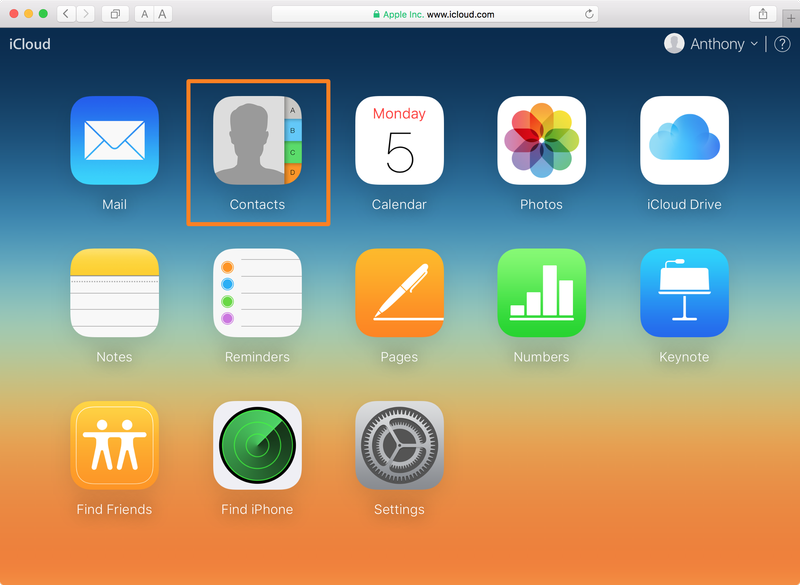The width and height of the screenshot is (800, 585).
Task: Click the Safari Share button
Action: [763, 14]
